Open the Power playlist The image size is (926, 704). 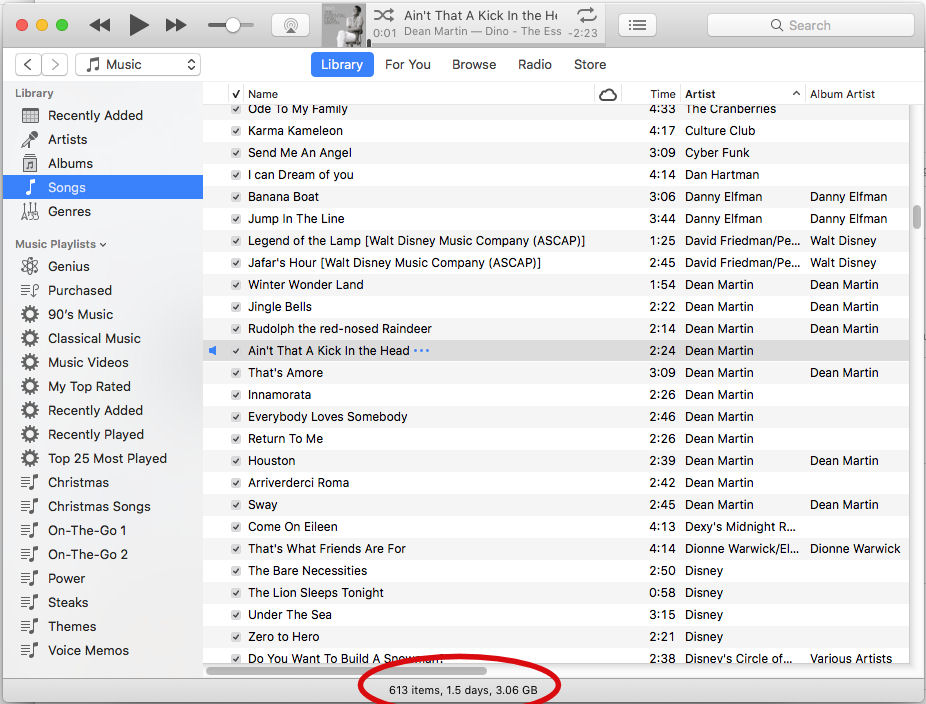(x=103, y=579)
